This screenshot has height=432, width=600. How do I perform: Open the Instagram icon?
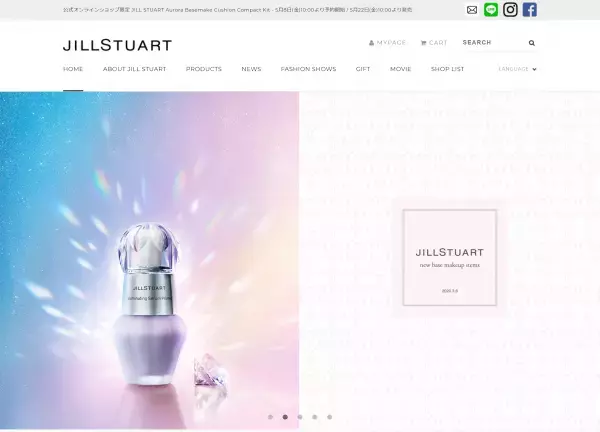pyautogui.click(x=510, y=10)
